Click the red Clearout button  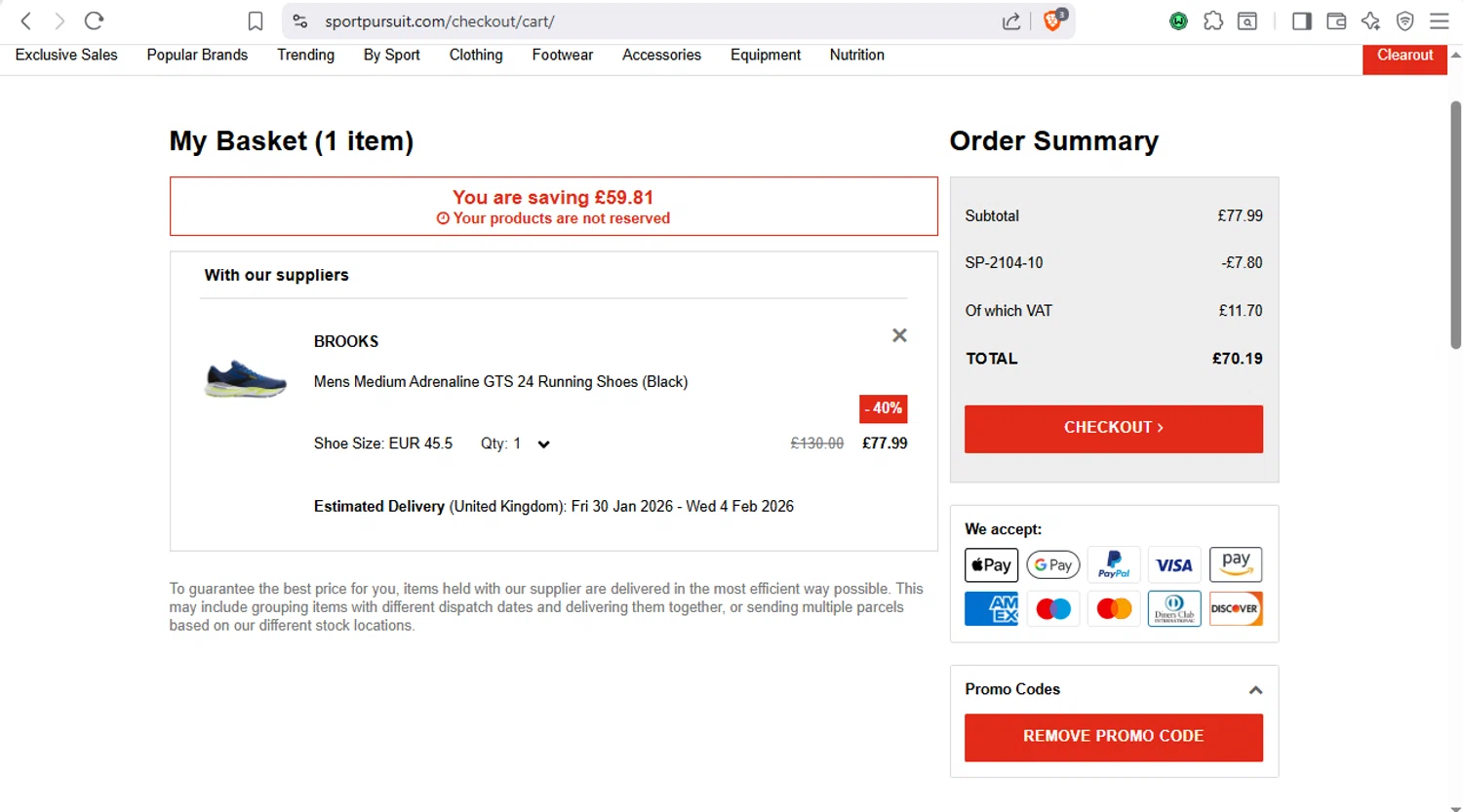point(1404,58)
